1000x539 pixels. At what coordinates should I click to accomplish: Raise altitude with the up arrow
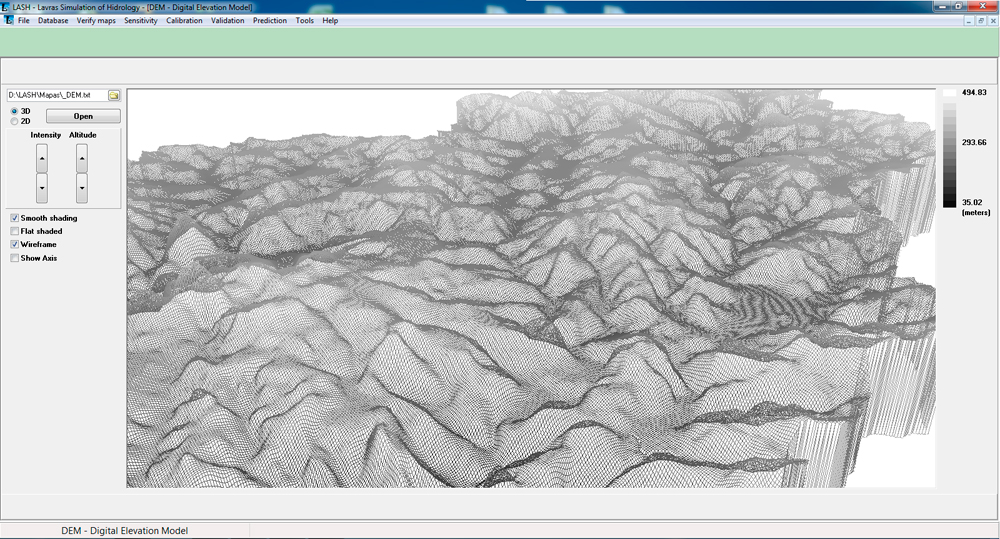(82, 157)
